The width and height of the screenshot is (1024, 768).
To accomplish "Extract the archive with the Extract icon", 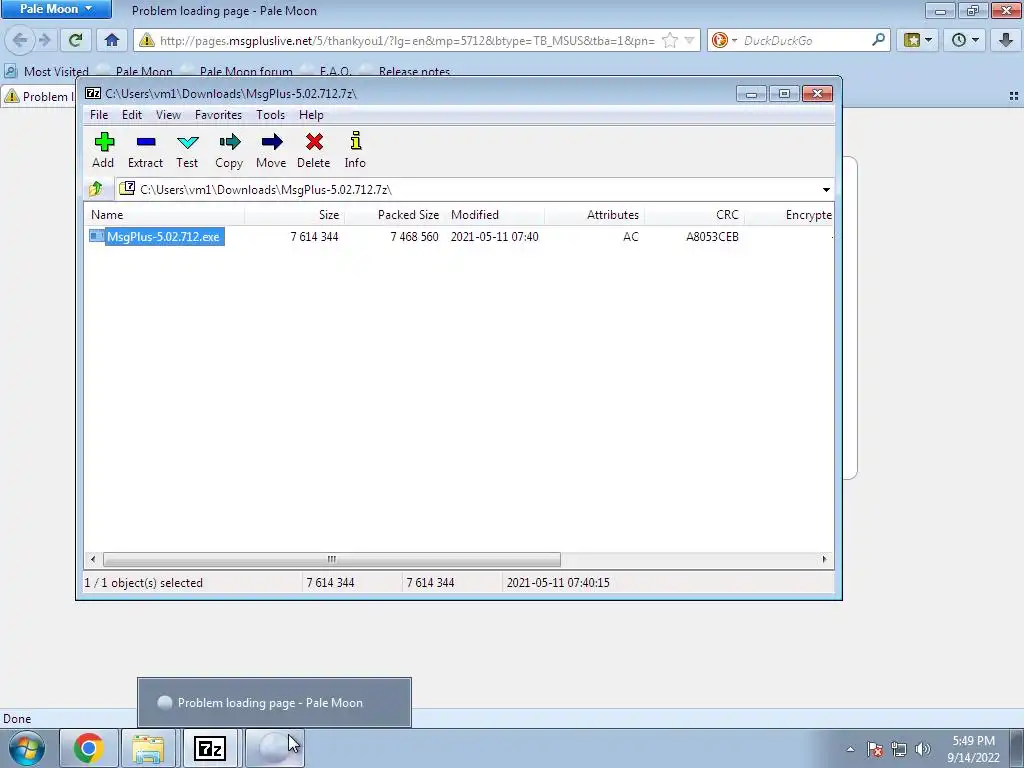I will point(146,150).
